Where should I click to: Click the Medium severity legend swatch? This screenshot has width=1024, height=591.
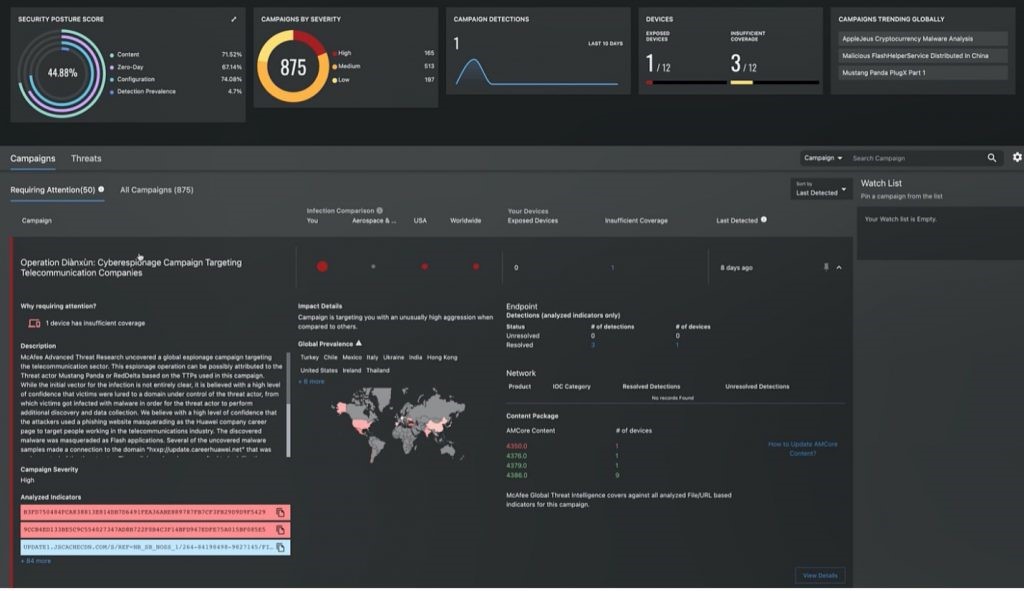(335, 67)
